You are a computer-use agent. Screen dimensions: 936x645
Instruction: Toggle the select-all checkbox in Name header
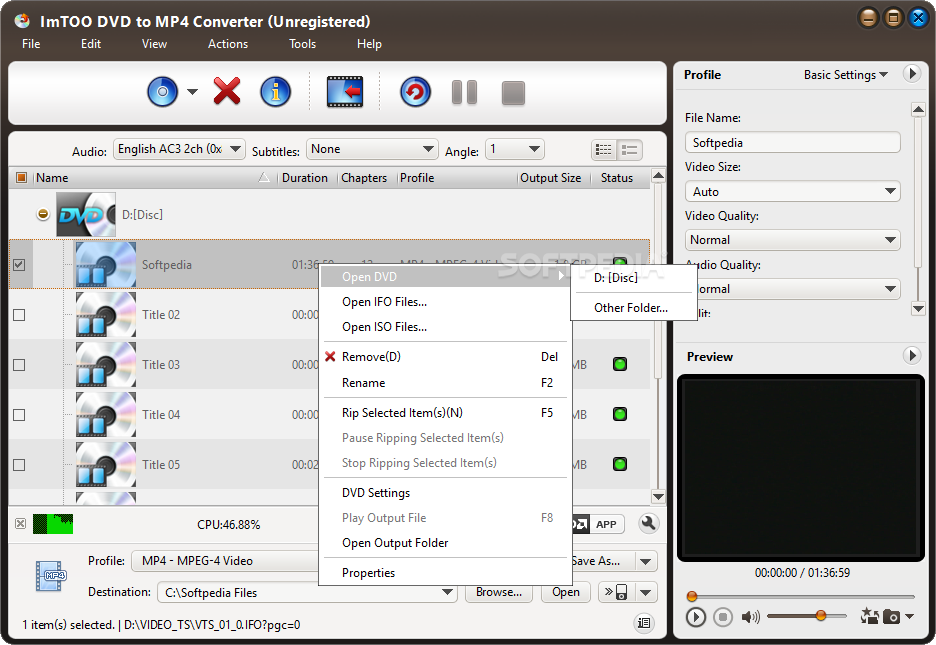coord(21,178)
